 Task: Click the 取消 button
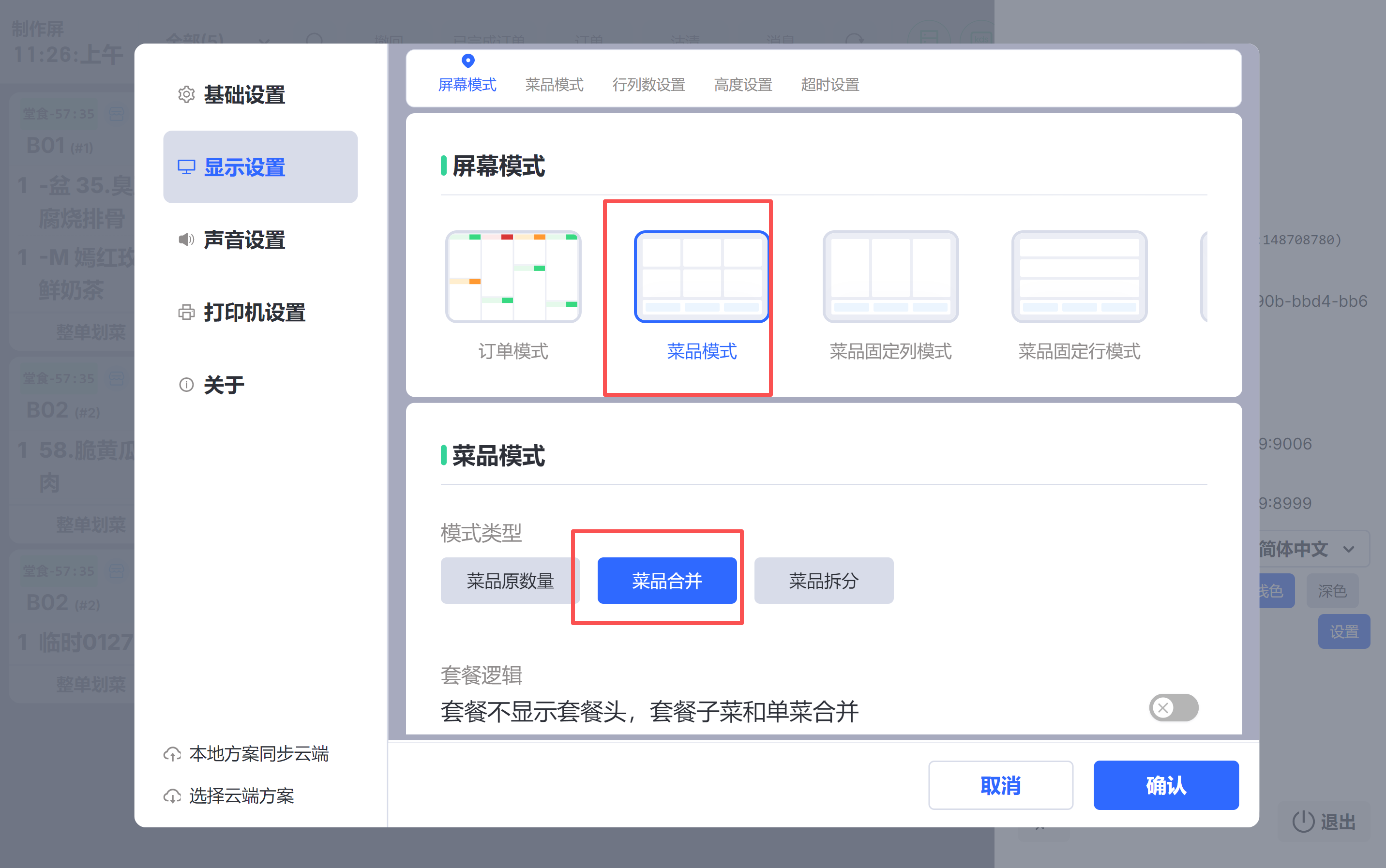point(1000,785)
